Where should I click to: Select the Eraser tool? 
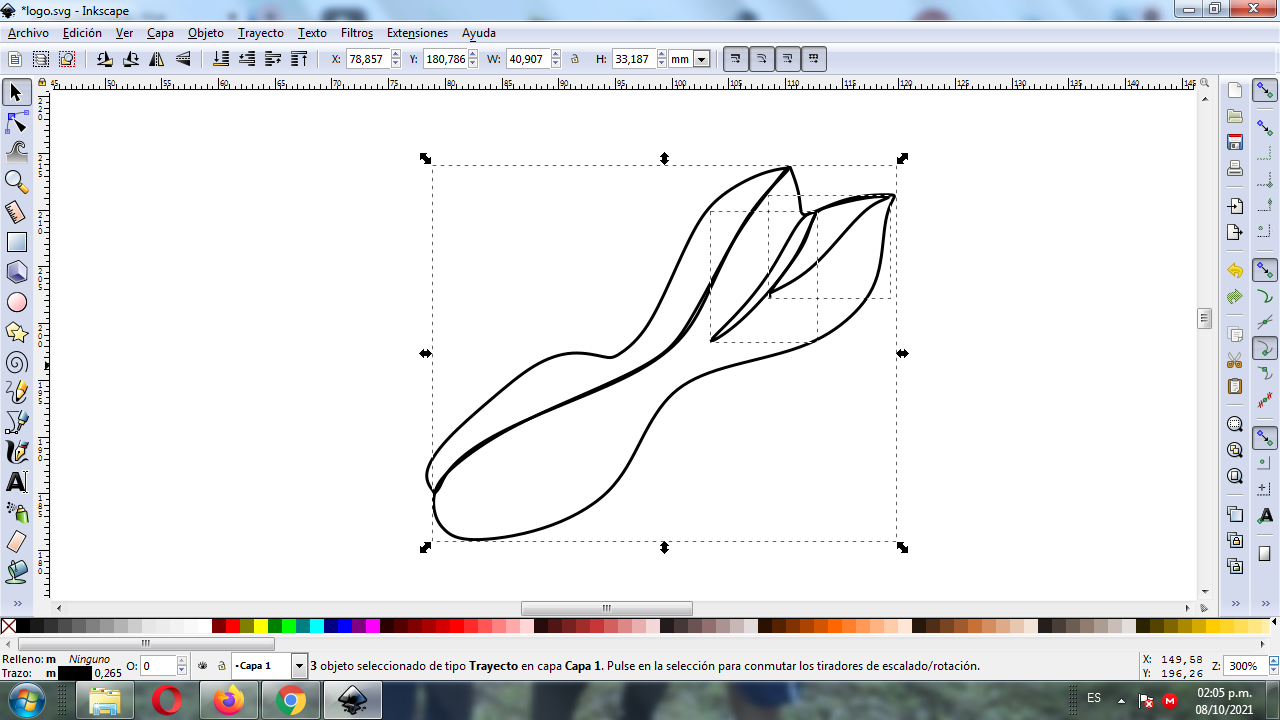(x=16, y=542)
